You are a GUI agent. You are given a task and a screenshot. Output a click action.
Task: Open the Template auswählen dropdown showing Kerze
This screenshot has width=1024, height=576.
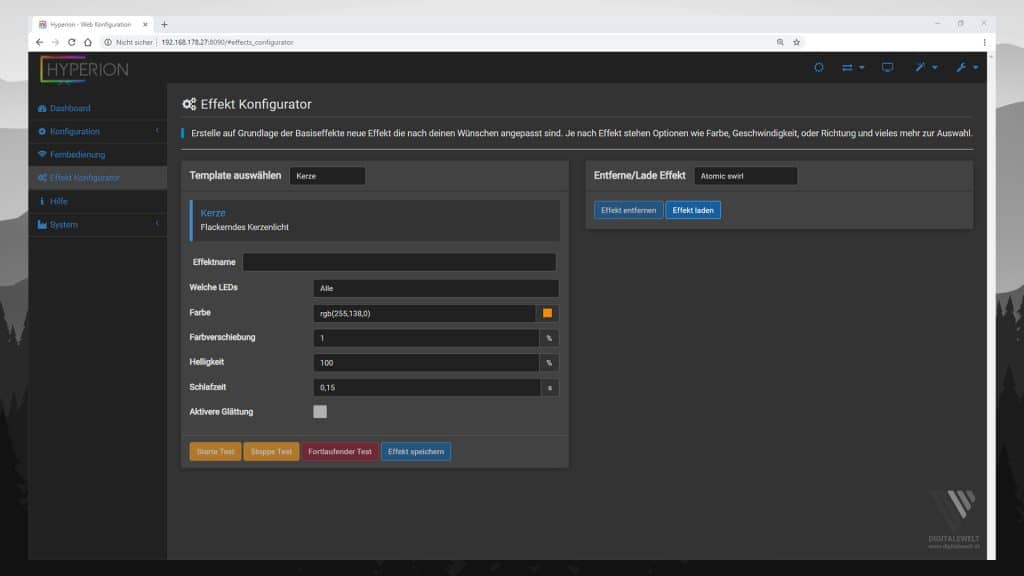328,174
